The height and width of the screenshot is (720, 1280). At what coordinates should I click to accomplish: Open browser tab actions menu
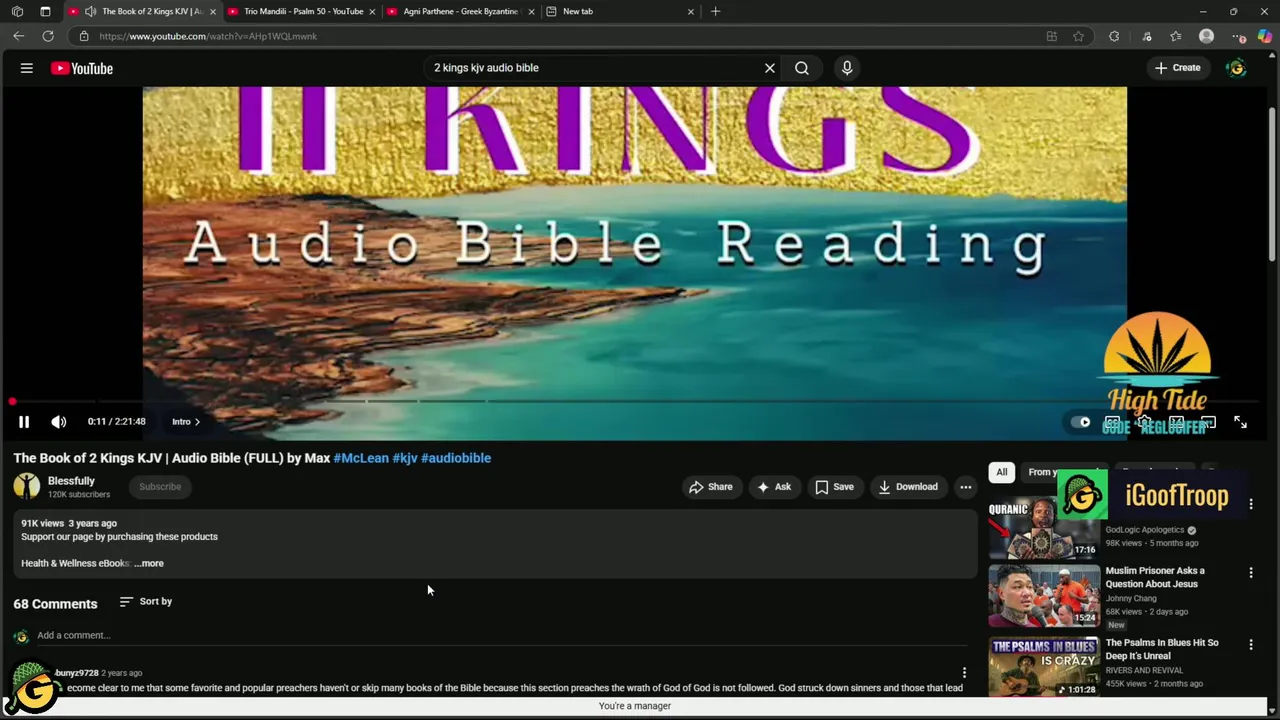click(x=45, y=11)
